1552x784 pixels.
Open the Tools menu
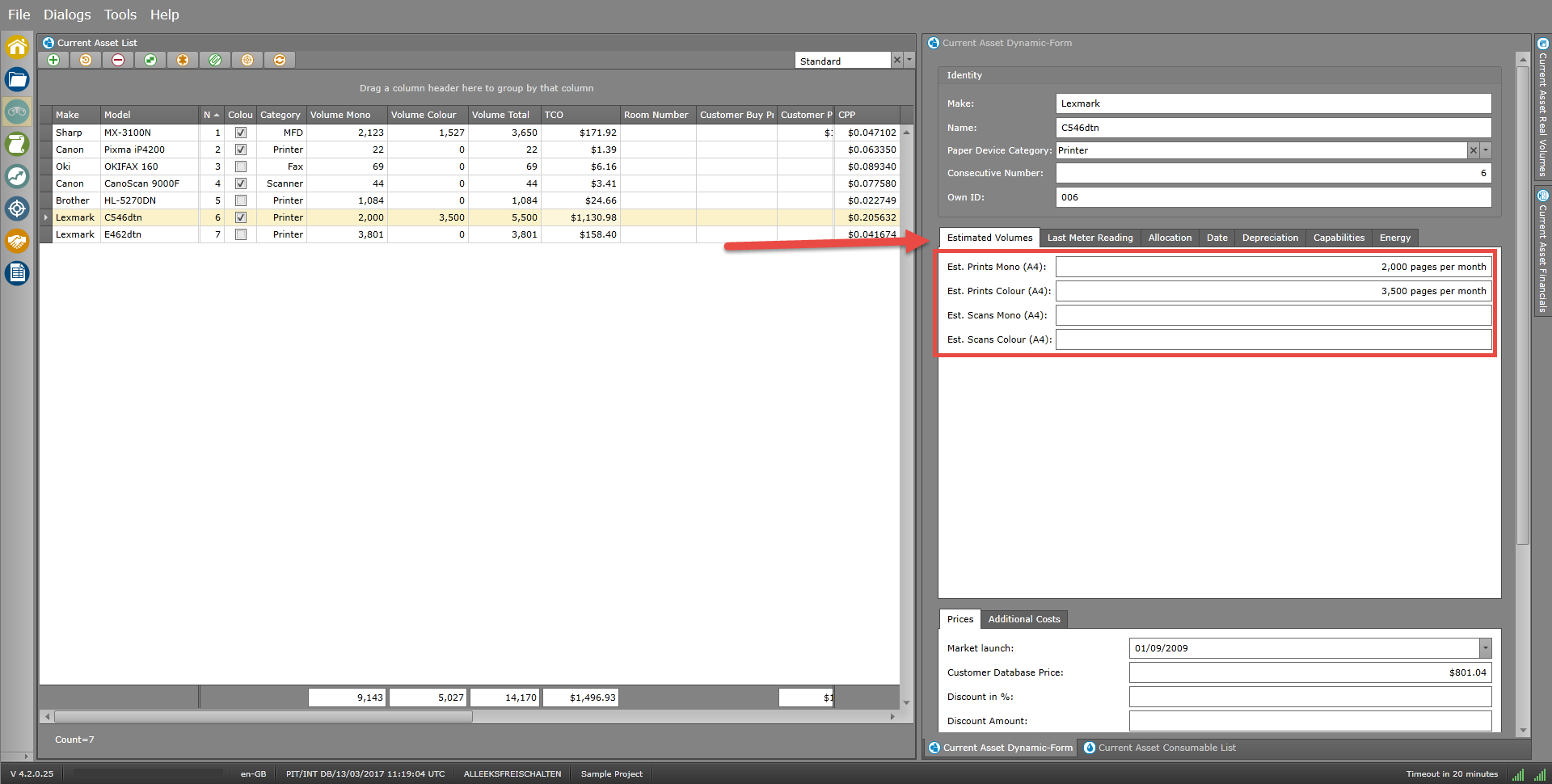pyautogui.click(x=120, y=15)
